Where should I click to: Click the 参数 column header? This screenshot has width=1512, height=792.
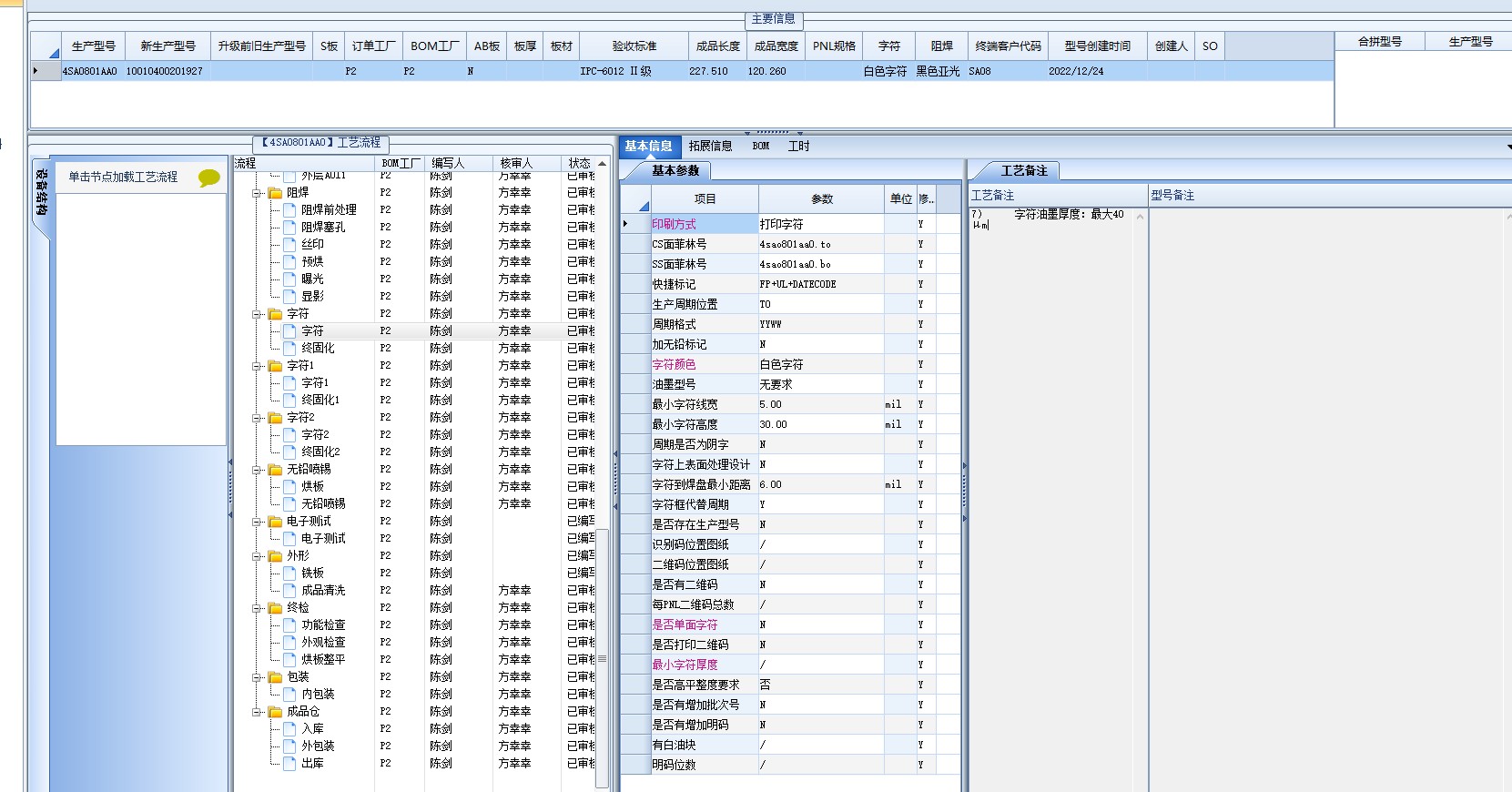822,199
